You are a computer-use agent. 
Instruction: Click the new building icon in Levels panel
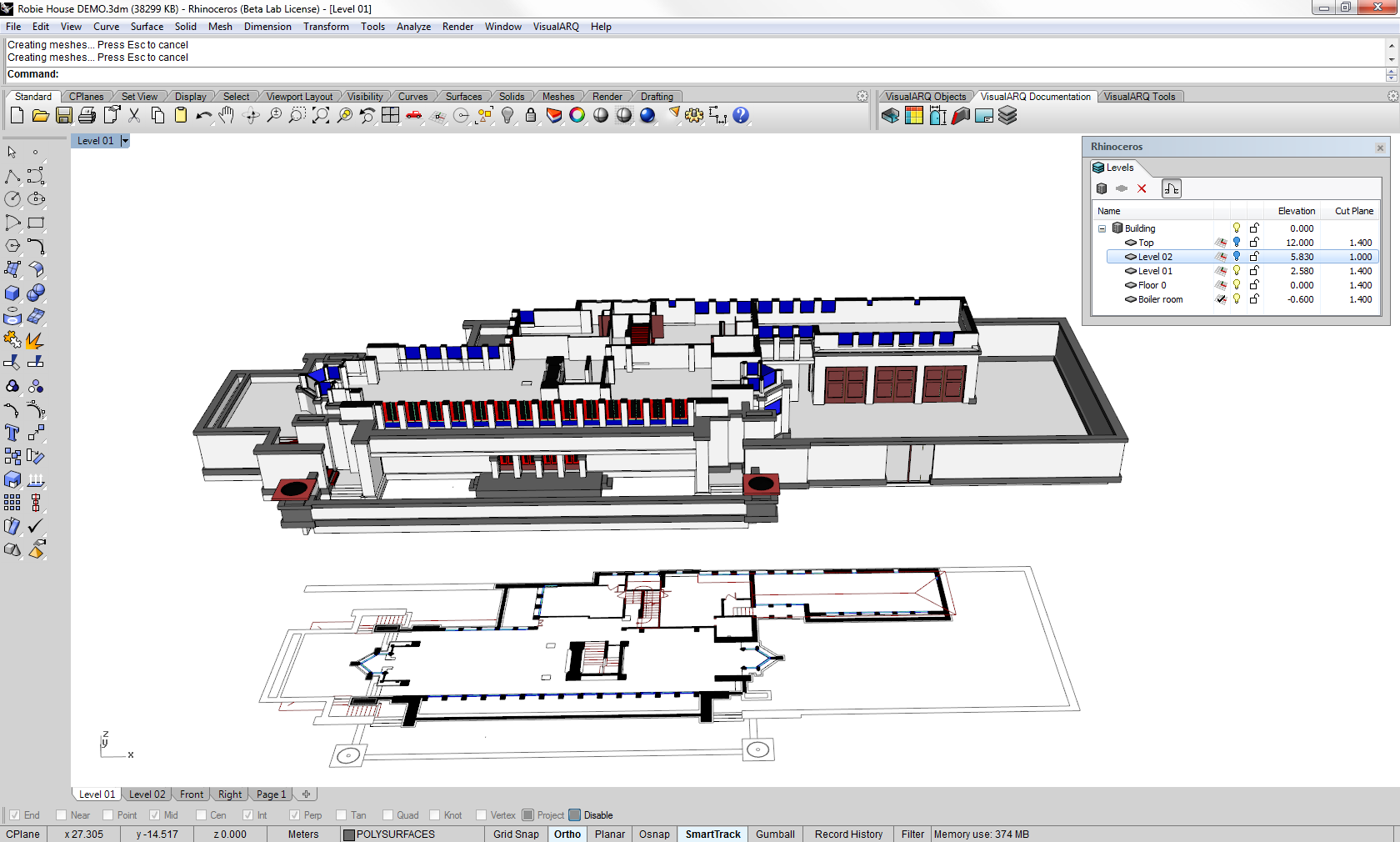1102,188
